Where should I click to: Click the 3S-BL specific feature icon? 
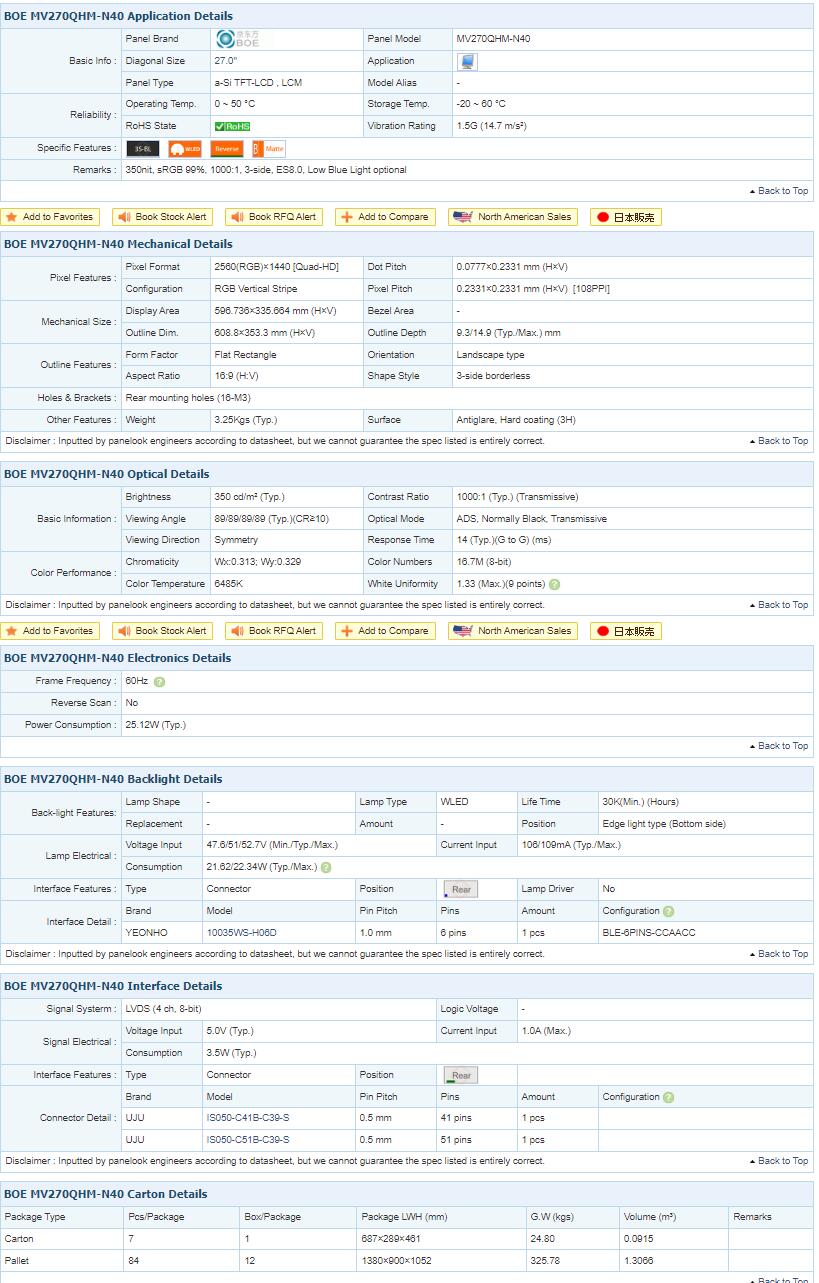[x=142, y=149]
